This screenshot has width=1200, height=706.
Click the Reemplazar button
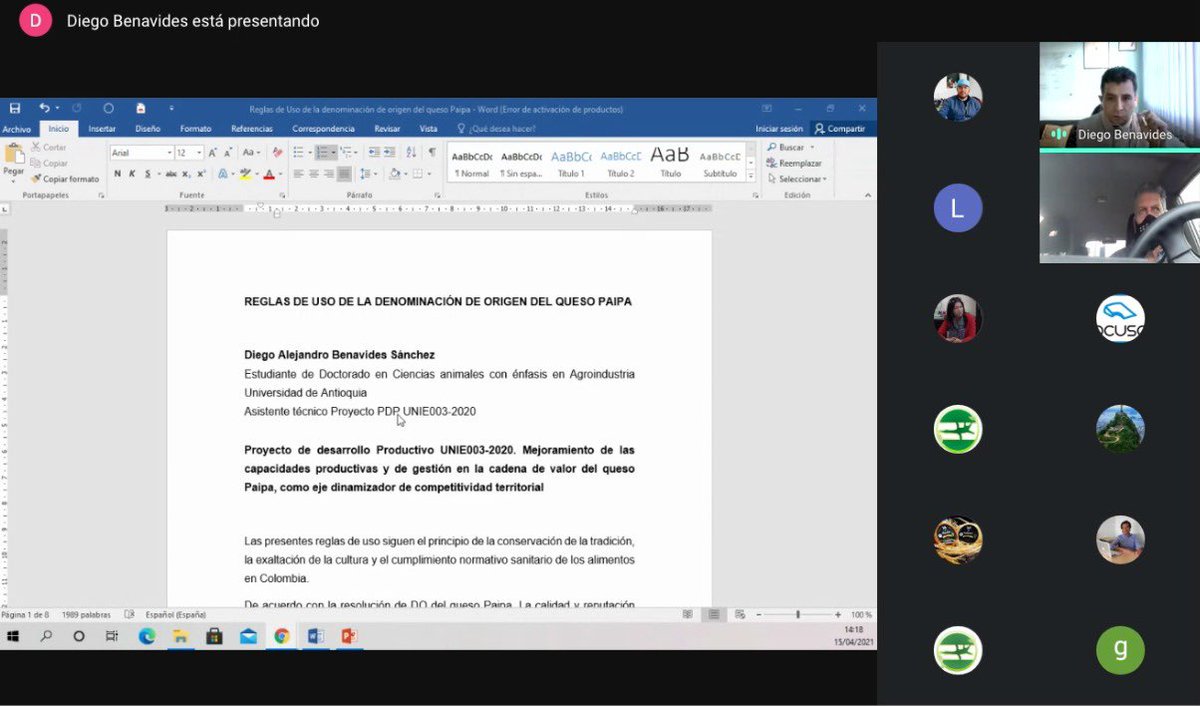click(x=795, y=163)
